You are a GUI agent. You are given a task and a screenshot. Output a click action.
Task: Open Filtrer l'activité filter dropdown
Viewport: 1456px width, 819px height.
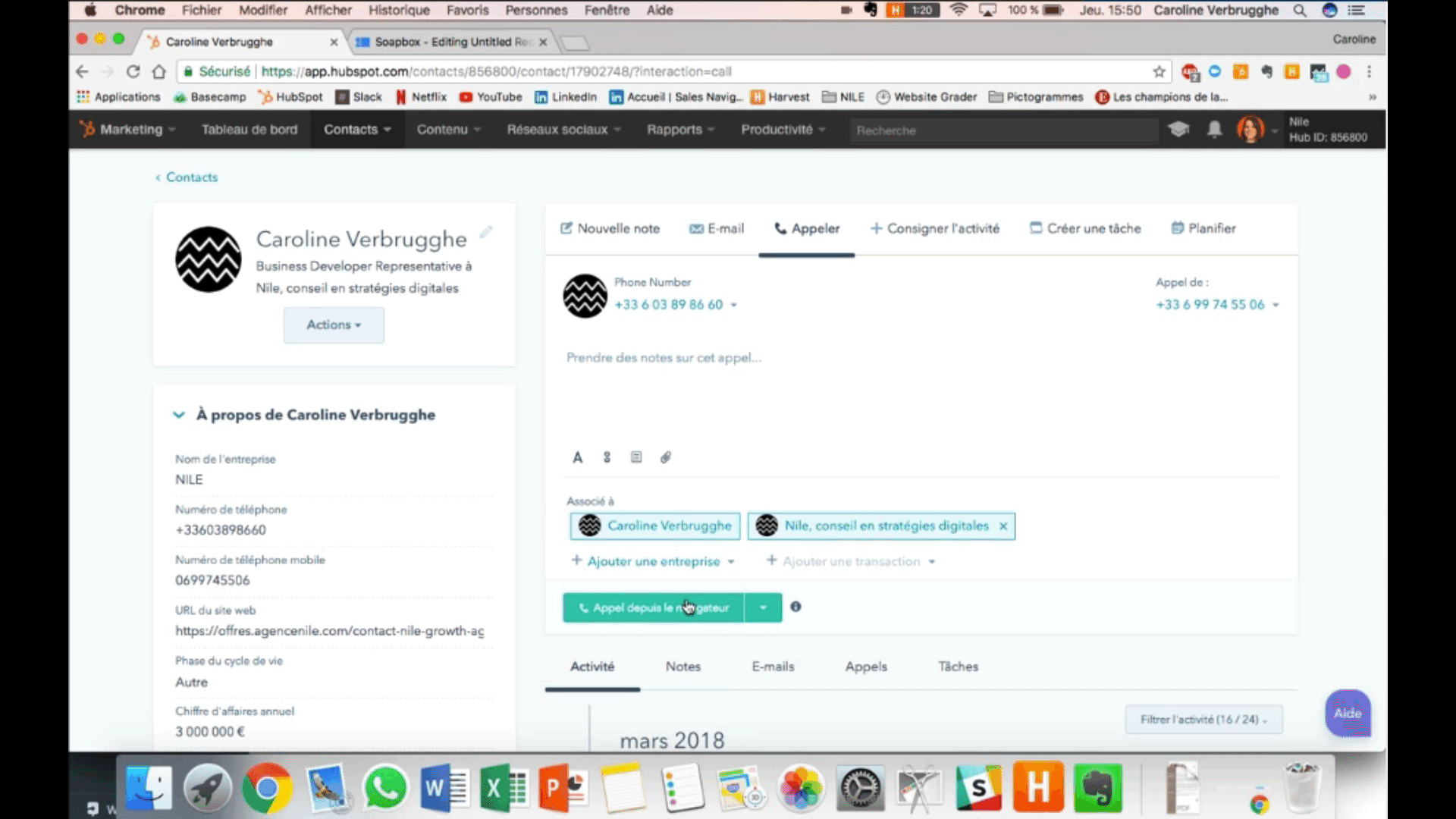[1203, 720]
